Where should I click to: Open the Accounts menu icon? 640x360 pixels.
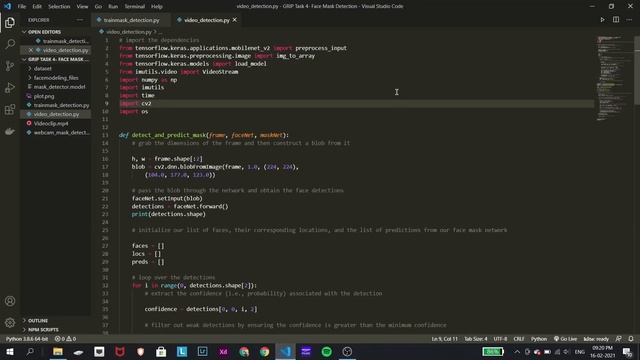coord(10,301)
